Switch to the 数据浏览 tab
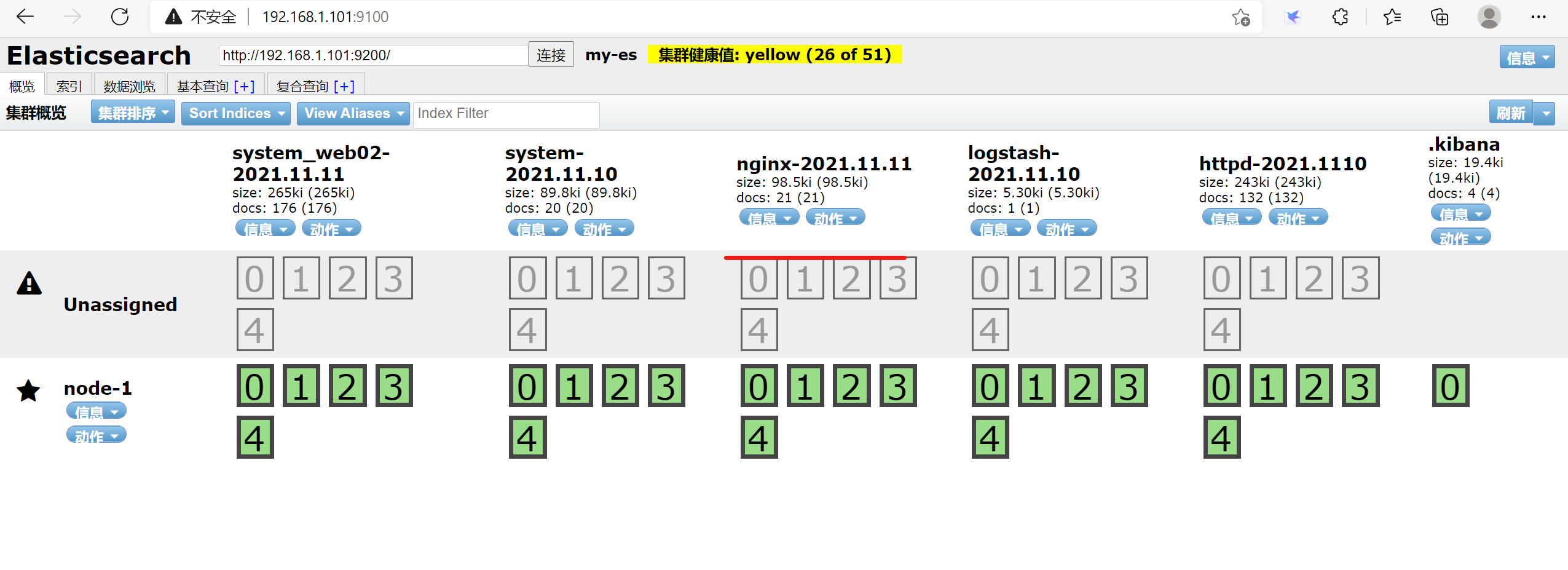 point(130,85)
